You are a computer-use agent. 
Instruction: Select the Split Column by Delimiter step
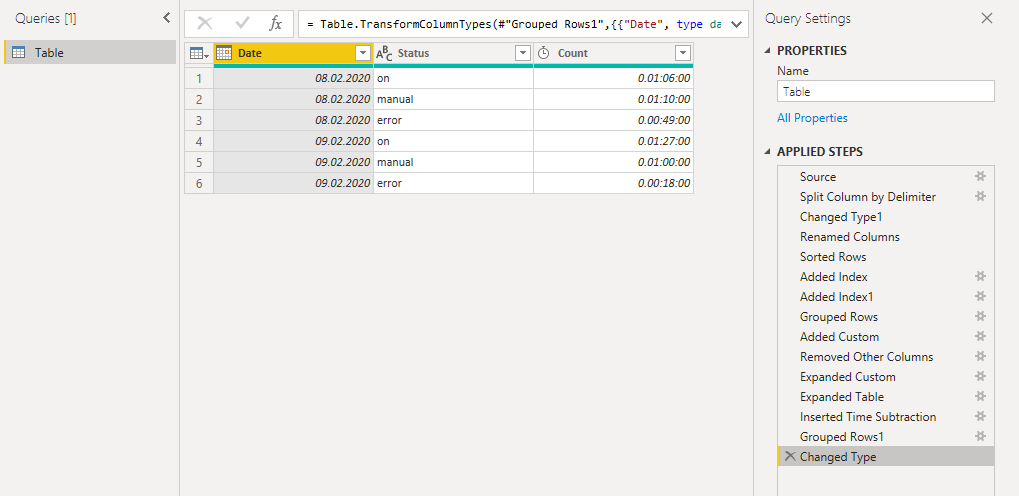pyautogui.click(x=886, y=196)
